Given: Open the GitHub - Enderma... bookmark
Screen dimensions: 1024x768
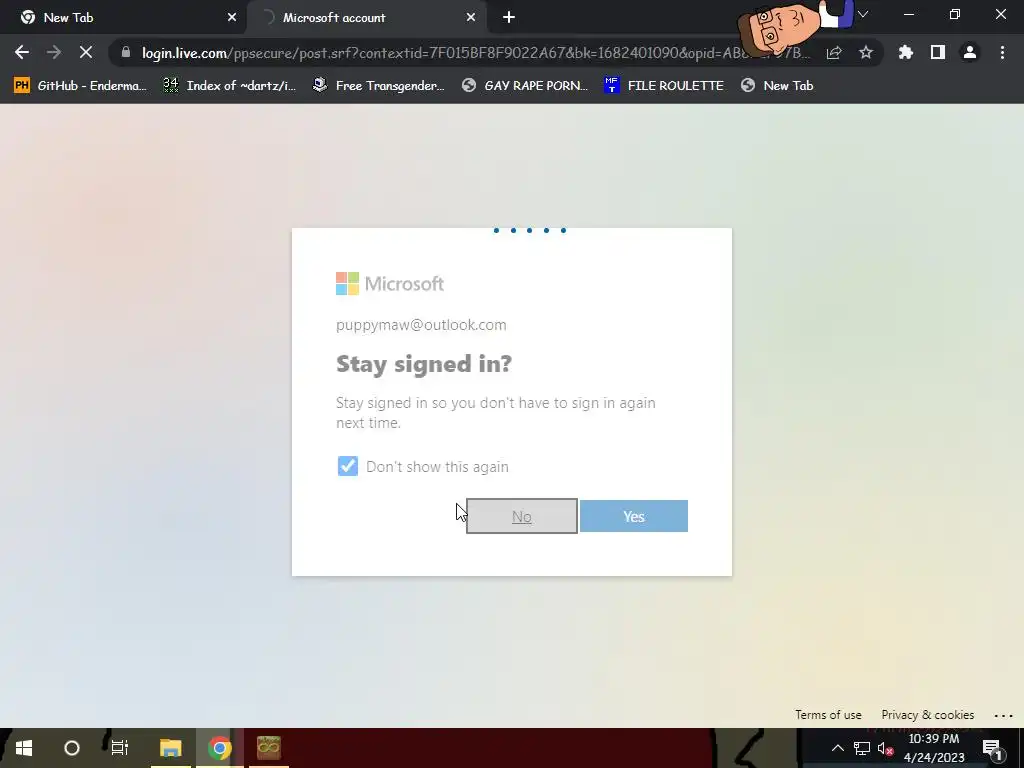Looking at the screenshot, I should click(80, 86).
